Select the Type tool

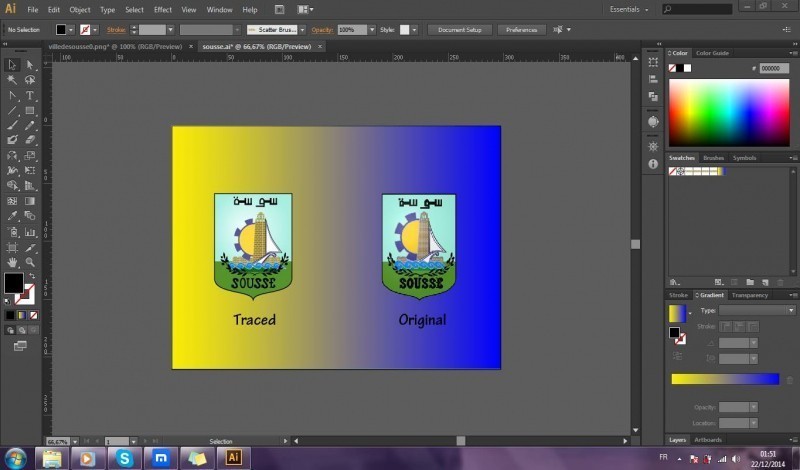pyautogui.click(x=30, y=95)
